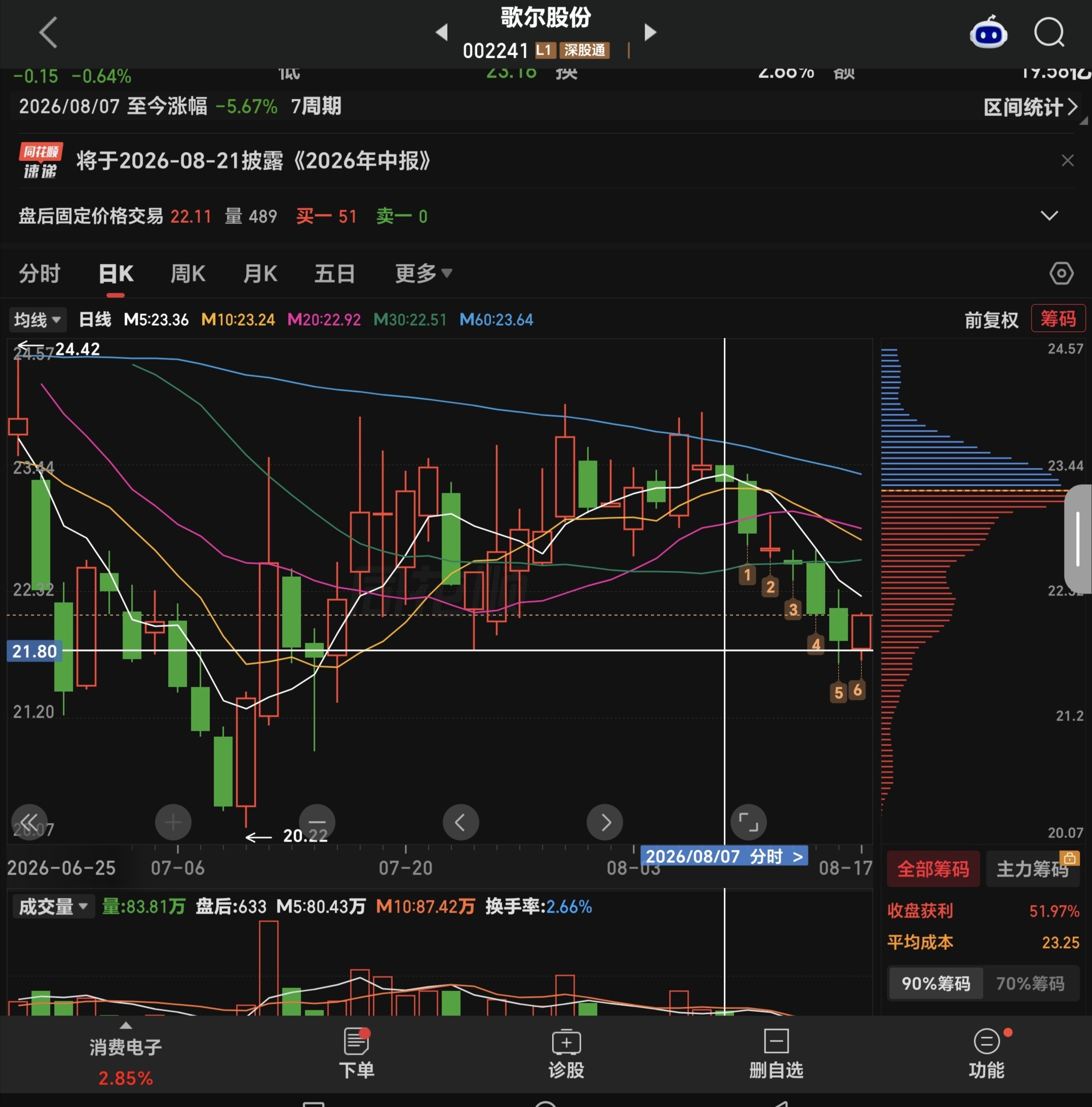This screenshot has height=1107, width=1092.
Task: Go back with the top-left arrow
Action: (49, 32)
